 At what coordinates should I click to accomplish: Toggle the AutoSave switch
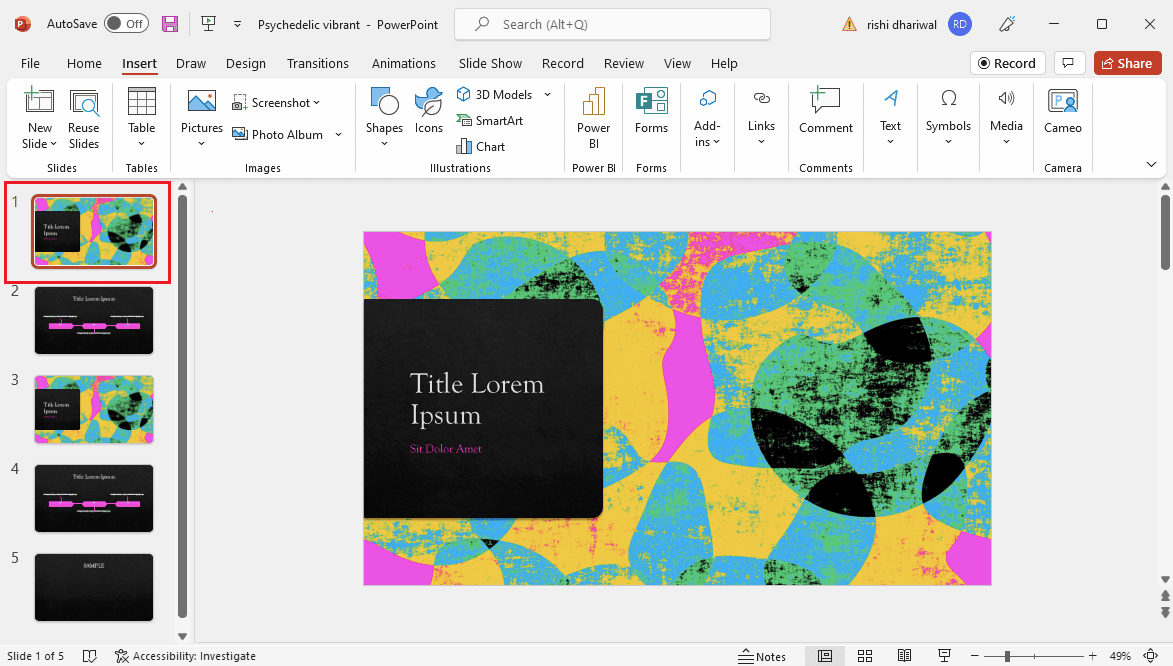(126, 24)
